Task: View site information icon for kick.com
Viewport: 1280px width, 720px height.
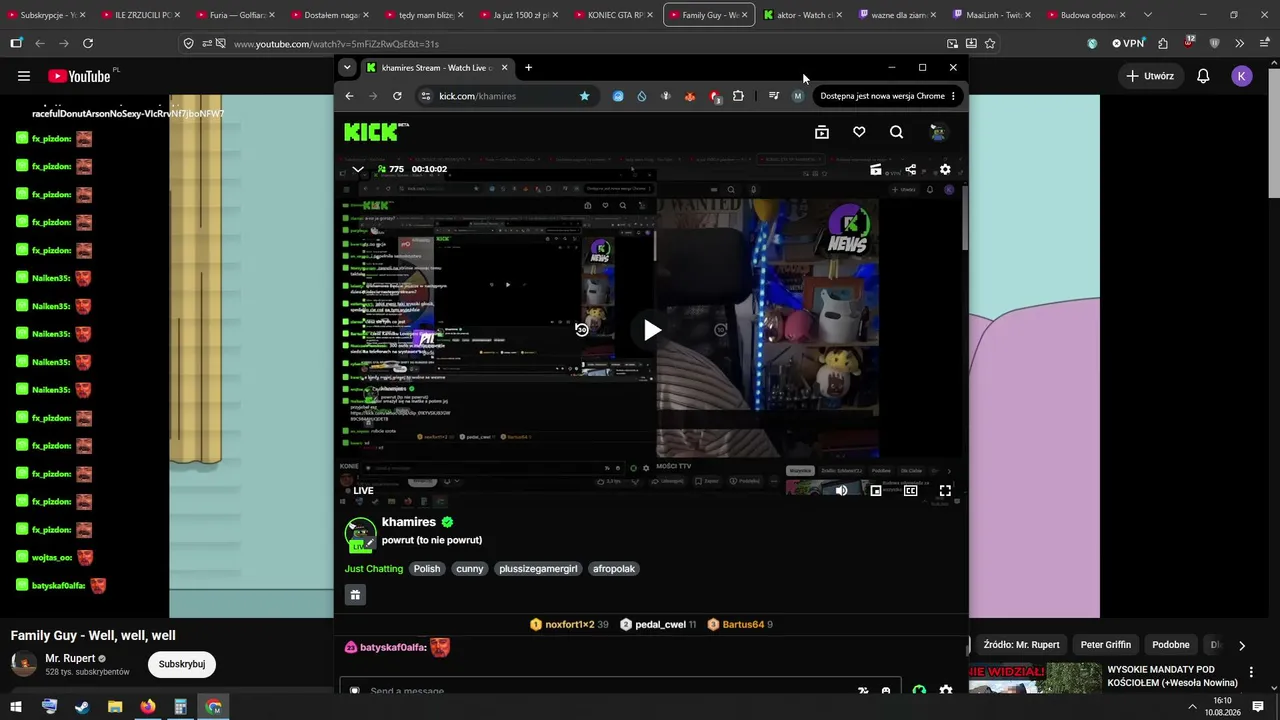Action: (x=425, y=96)
